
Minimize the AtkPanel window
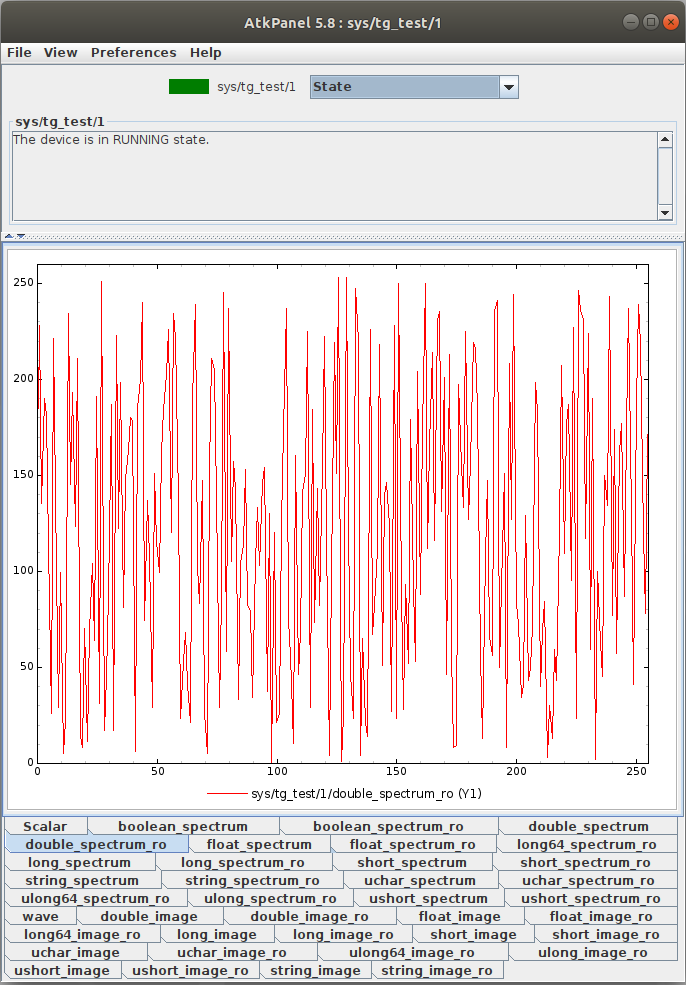coord(631,22)
